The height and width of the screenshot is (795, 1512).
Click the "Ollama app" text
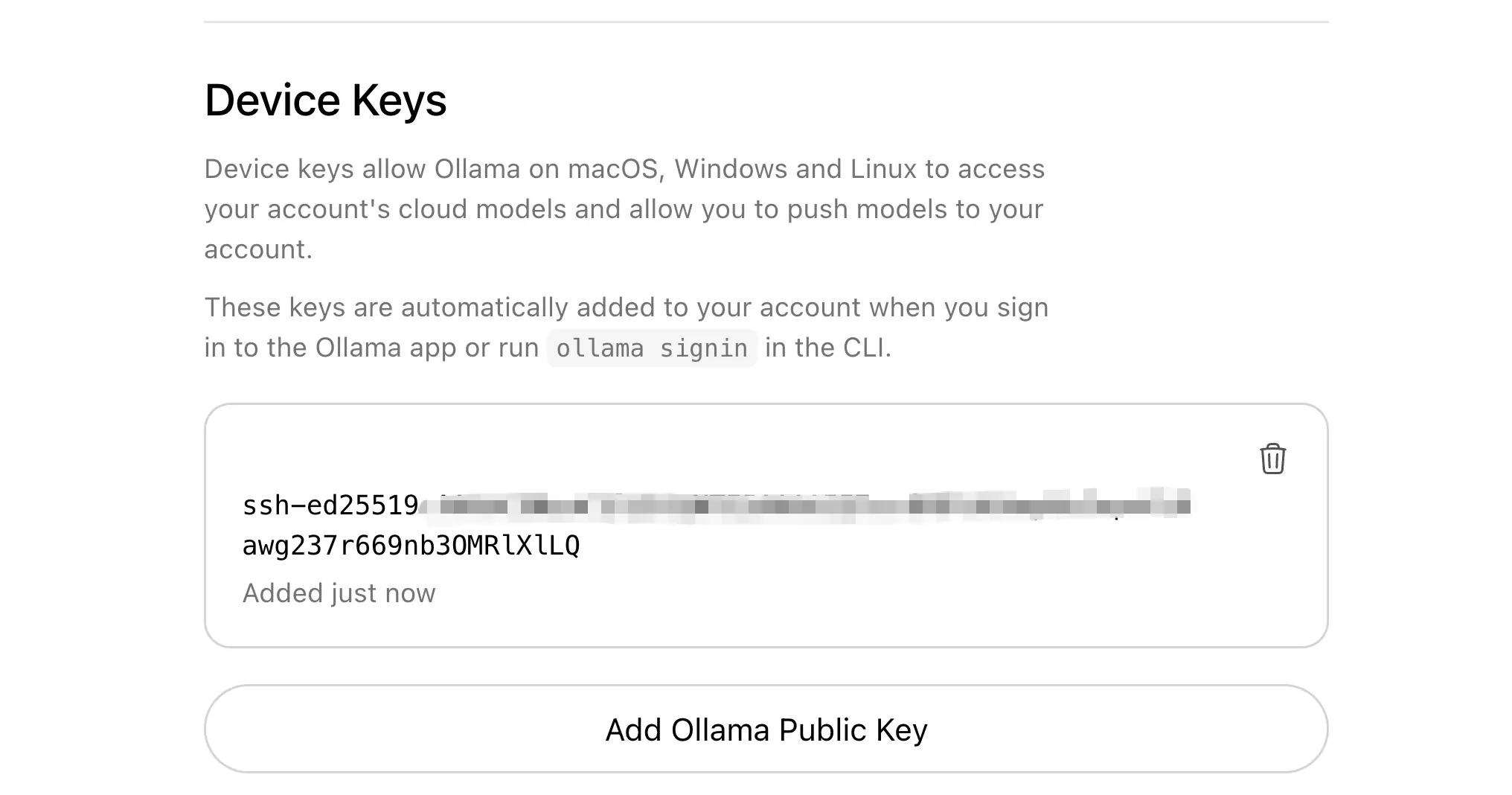coord(385,348)
